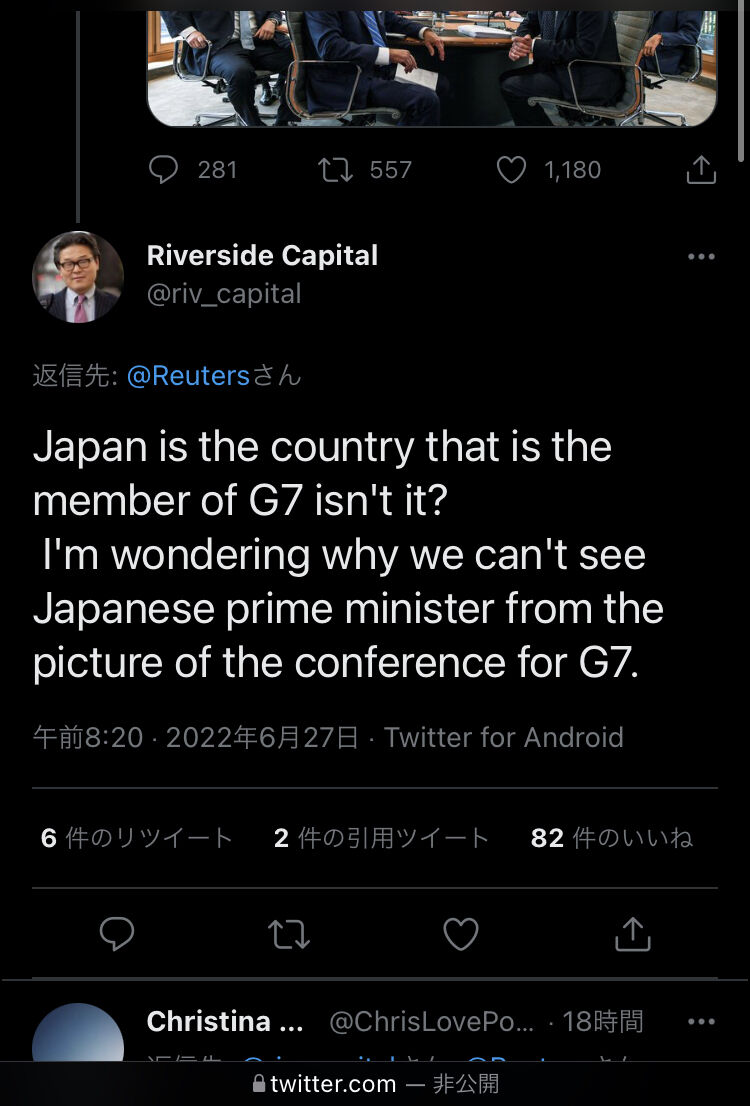Share Riverside Capital's tweet
The width and height of the screenshot is (750, 1106).
point(633,934)
